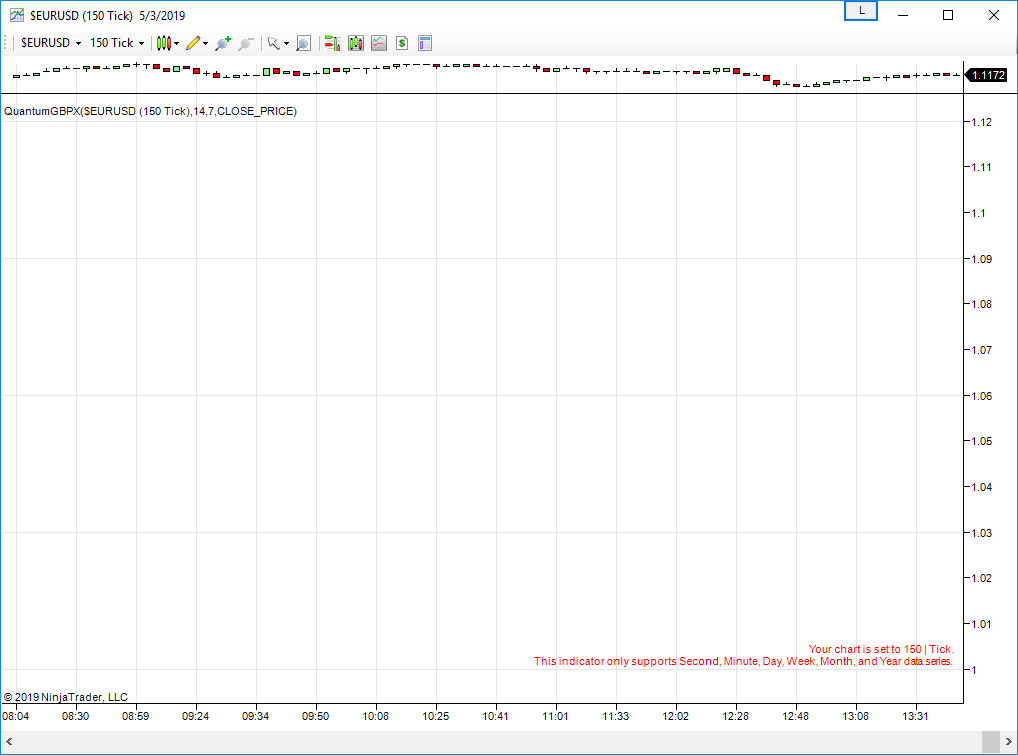Select the pencil drawing tools icon
The height and width of the screenshot is (755, 1018).
coord(193,43)
